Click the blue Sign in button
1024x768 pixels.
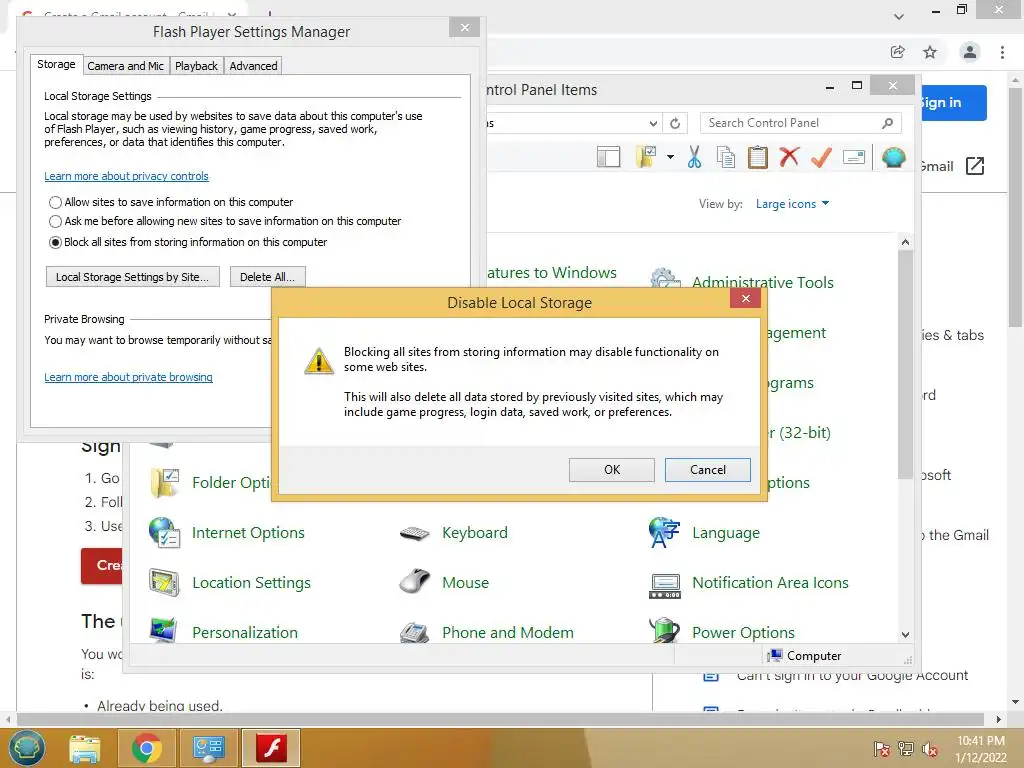tap(953, 103)
